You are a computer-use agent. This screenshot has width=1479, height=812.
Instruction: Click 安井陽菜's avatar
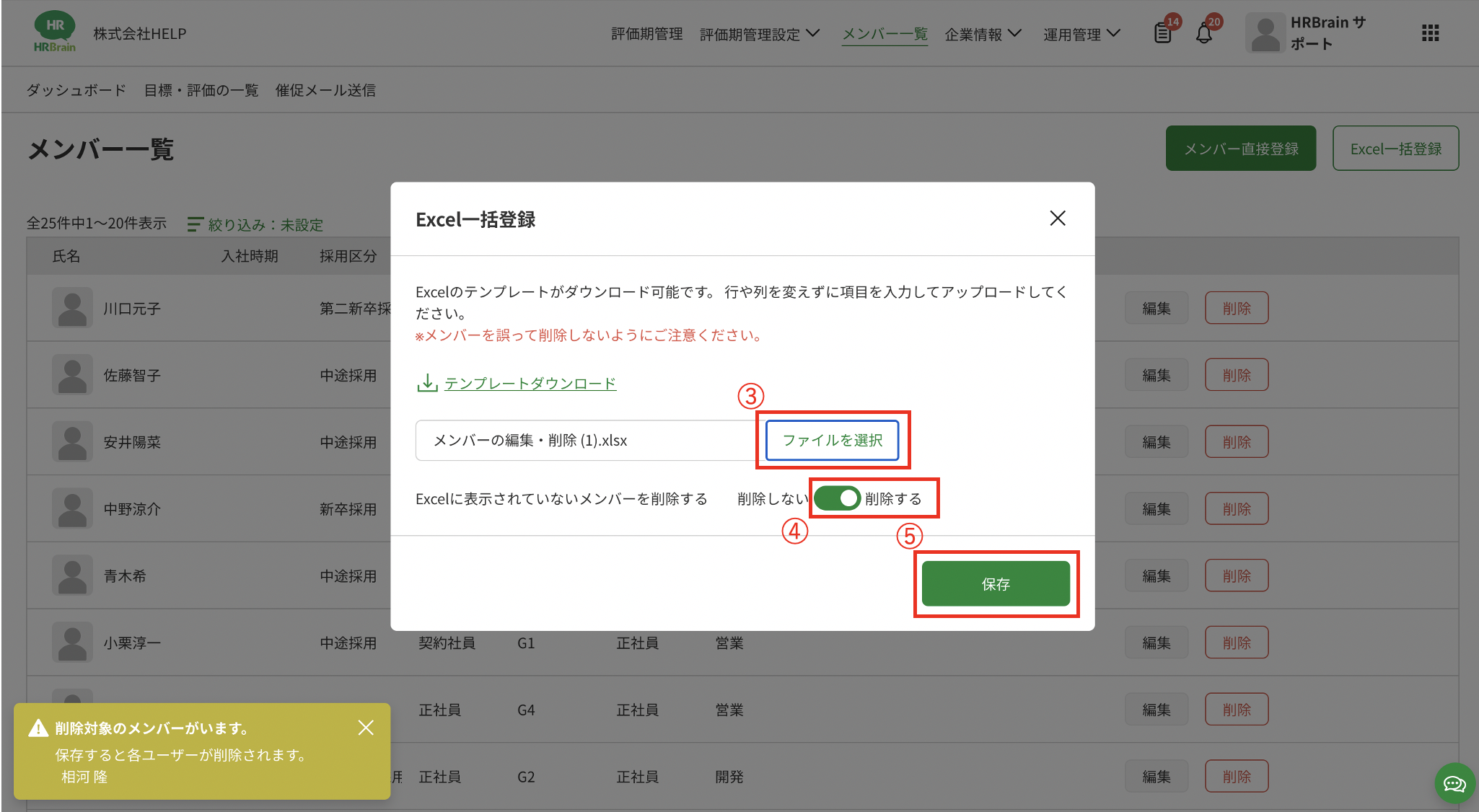point(72,441)
